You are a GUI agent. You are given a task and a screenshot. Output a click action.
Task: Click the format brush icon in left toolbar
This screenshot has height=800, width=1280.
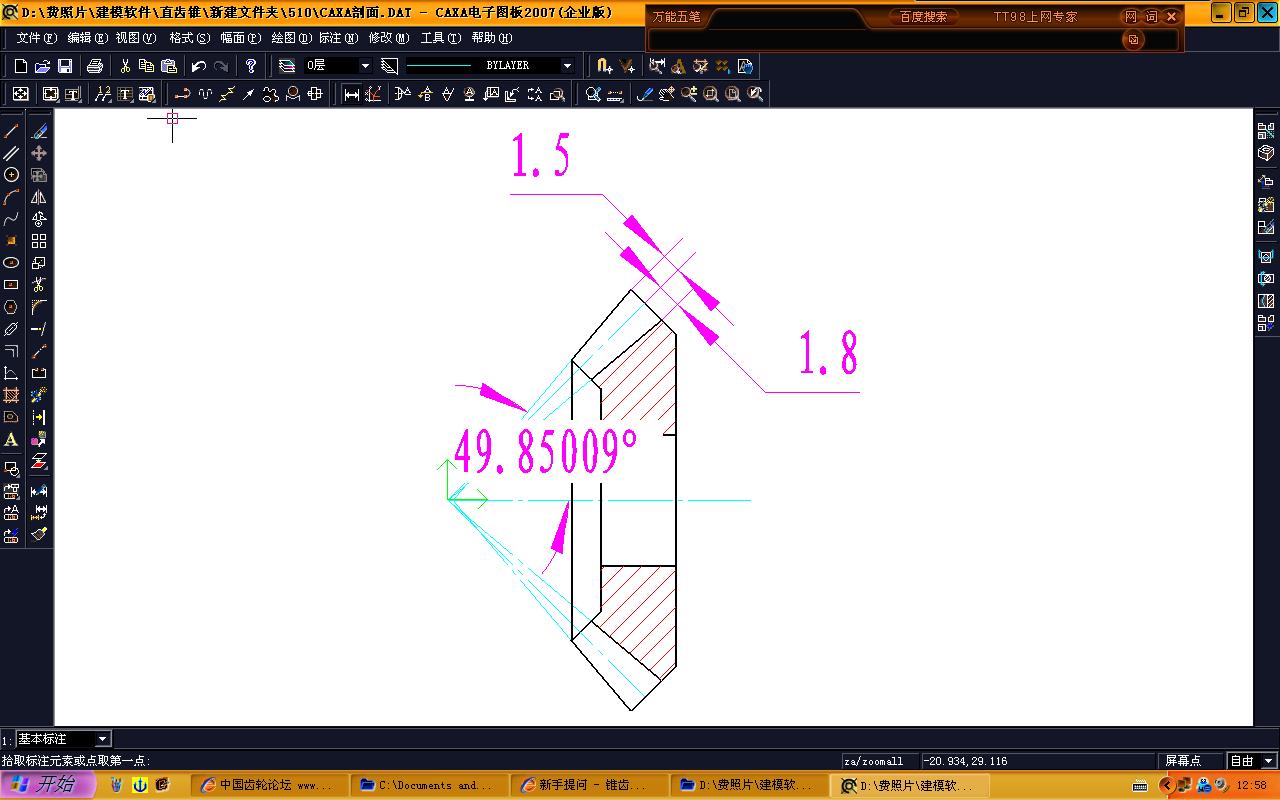39,534
